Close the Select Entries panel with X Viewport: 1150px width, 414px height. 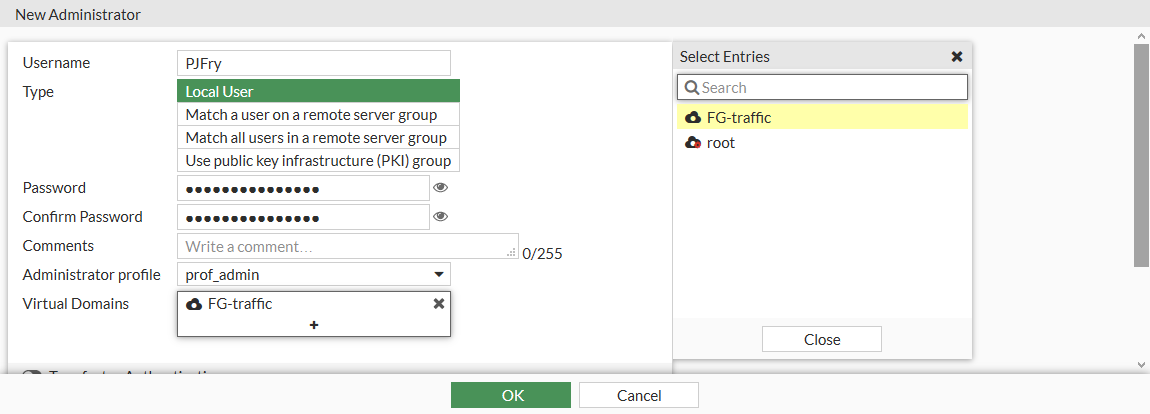[956, 57]
